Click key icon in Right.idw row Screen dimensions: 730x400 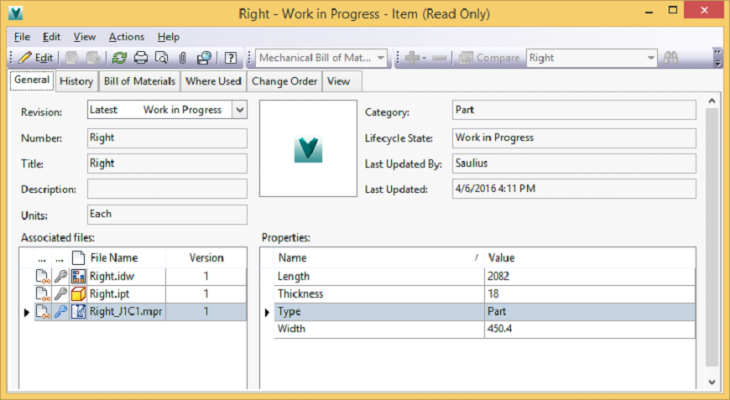(x=61, y=277)
